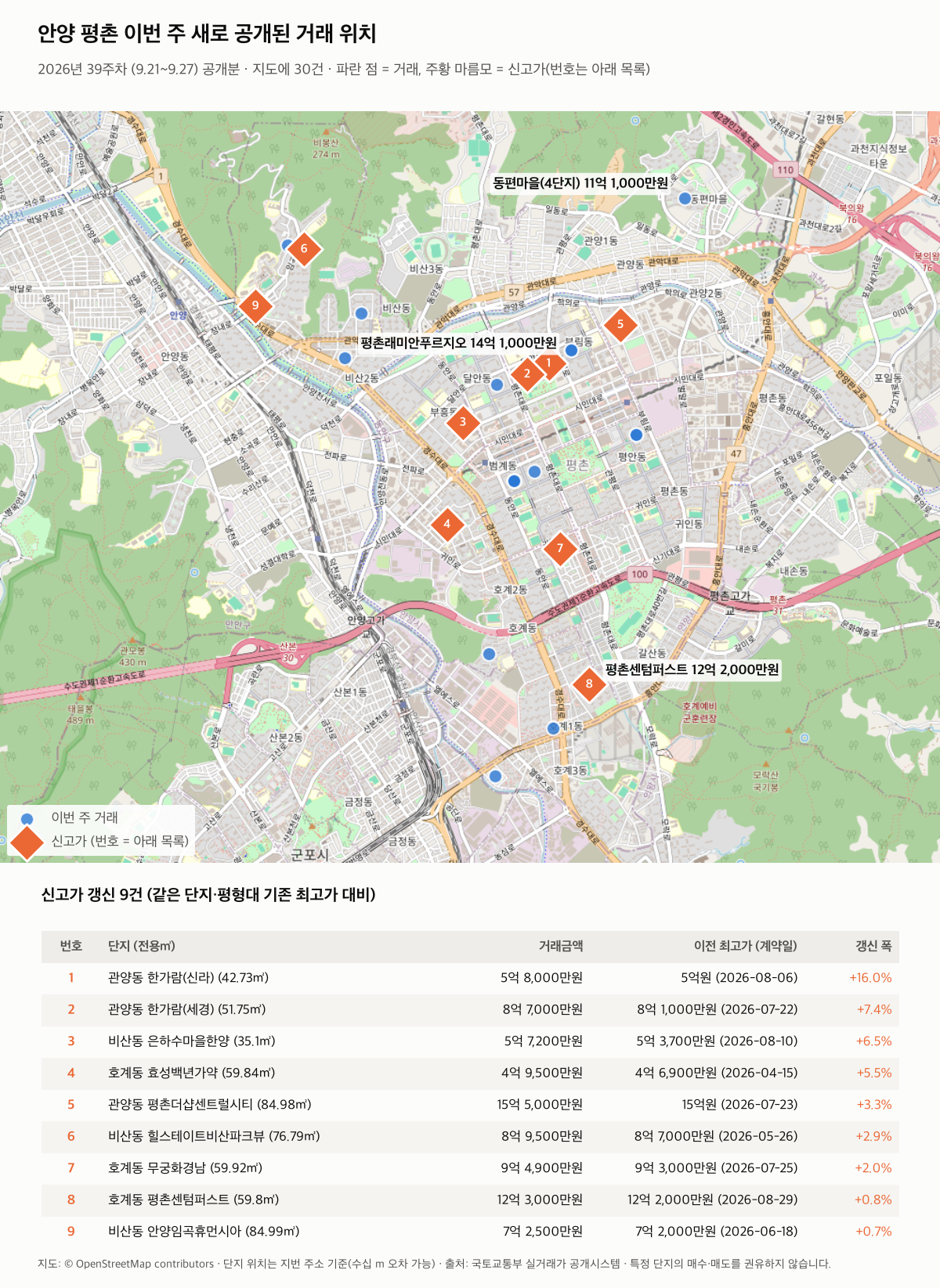Screen dimensions: 940x1288
Task: Click the blue dot icon in the legend
Action: pyautogui.click(x=27, y=819)
